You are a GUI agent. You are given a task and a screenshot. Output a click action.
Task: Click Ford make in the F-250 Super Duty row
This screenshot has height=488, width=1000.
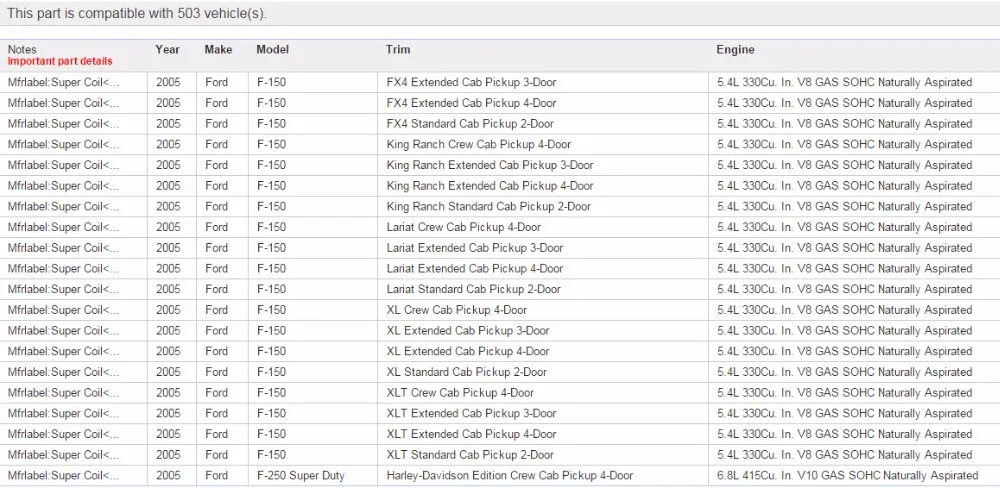216,476
